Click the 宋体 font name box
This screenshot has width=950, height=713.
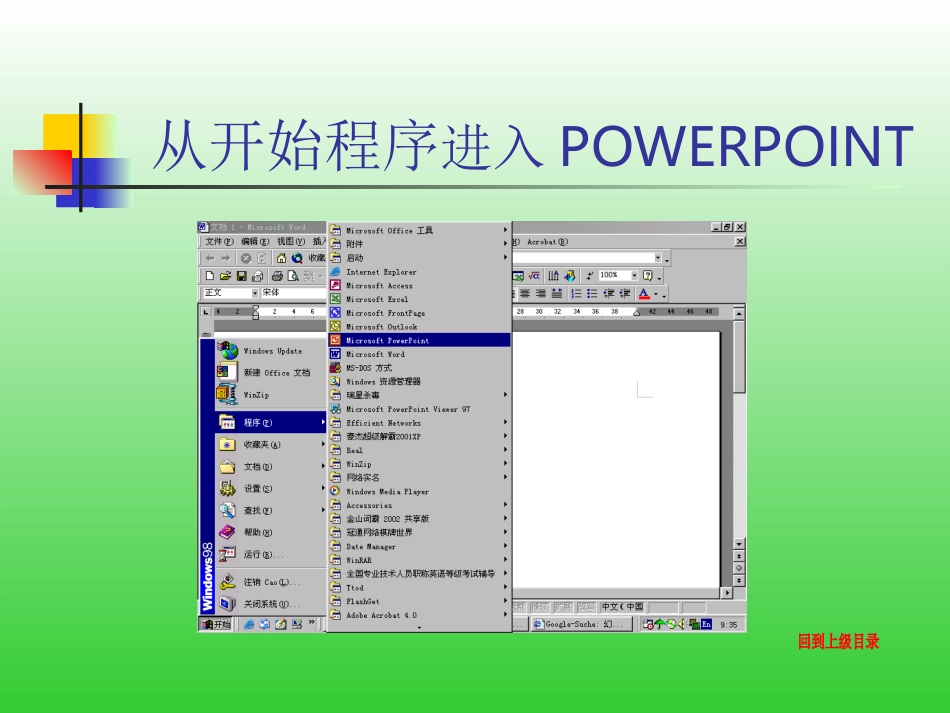(x=293, y=293)
